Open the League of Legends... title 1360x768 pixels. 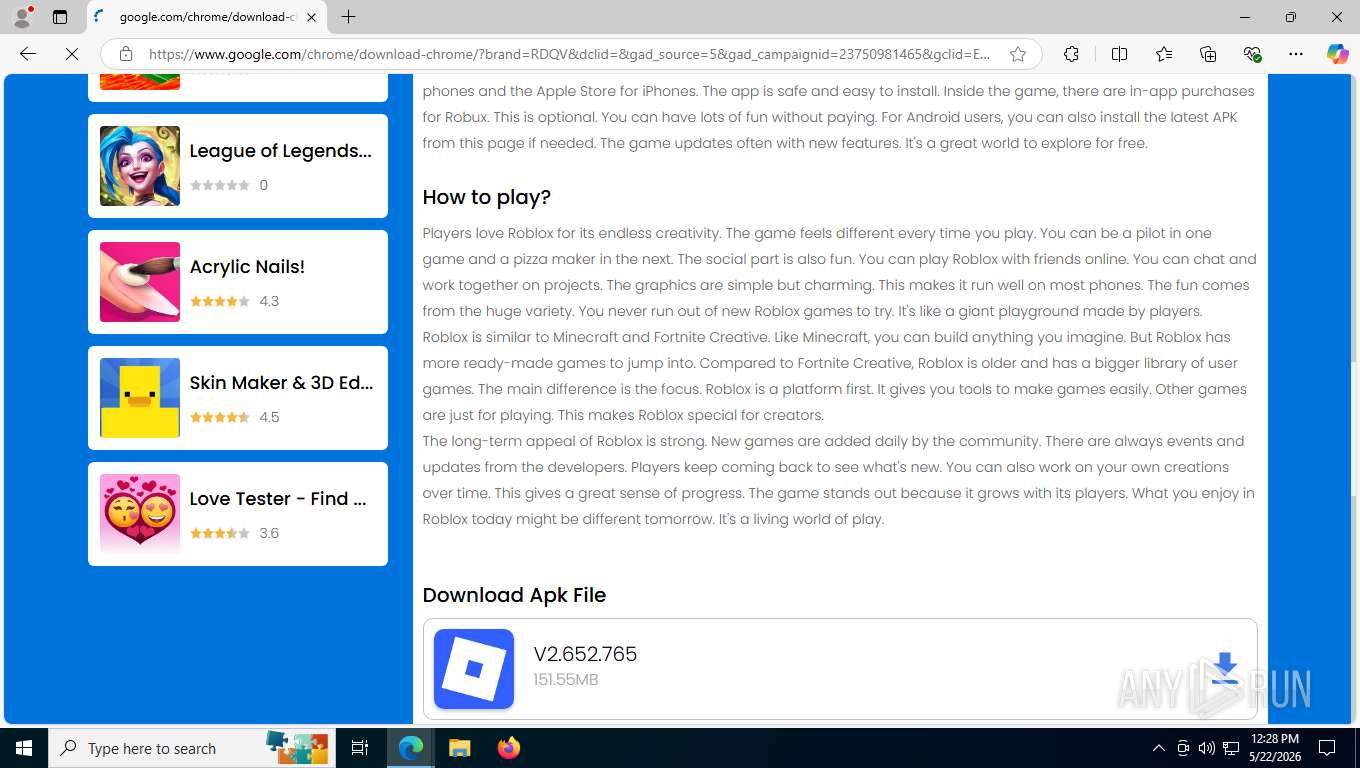(x=280, y=151)
